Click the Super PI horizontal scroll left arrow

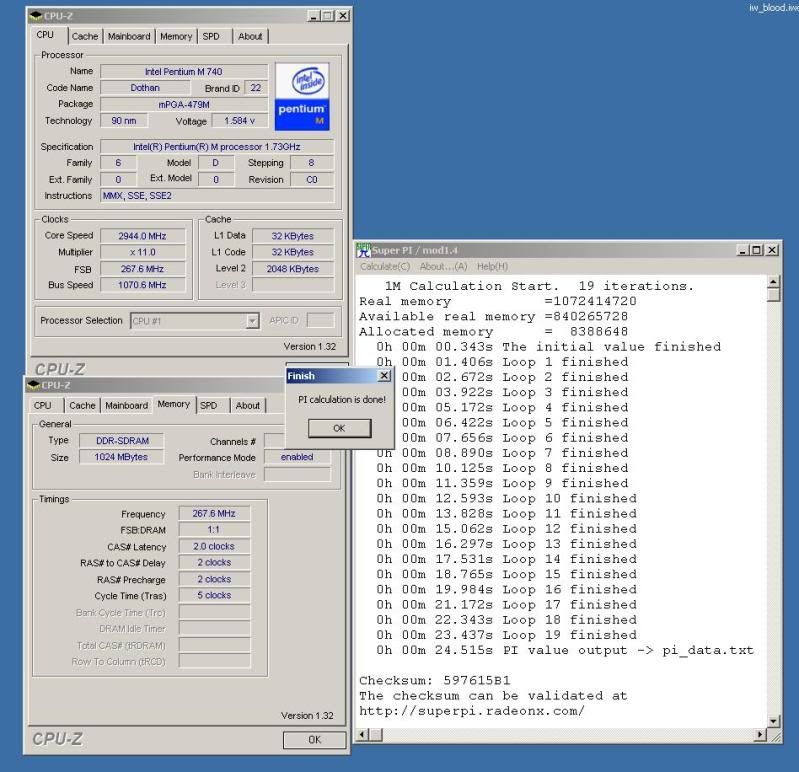[x=362, y=734]
